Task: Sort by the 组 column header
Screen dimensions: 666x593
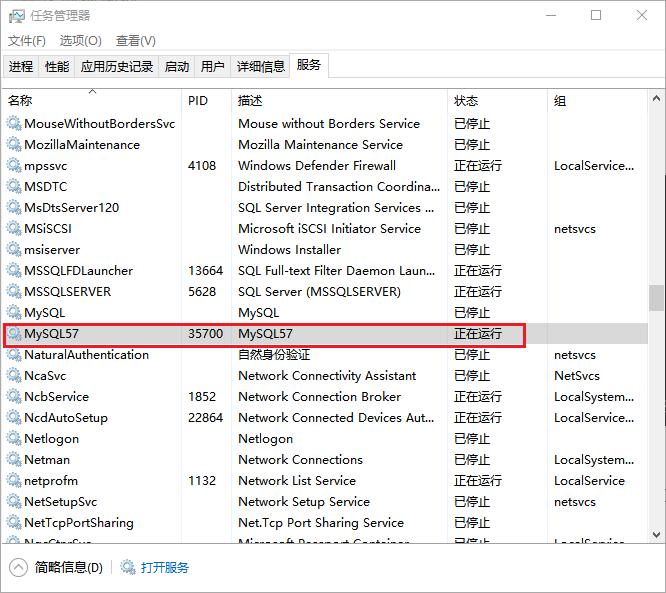Action: point(598,101)
